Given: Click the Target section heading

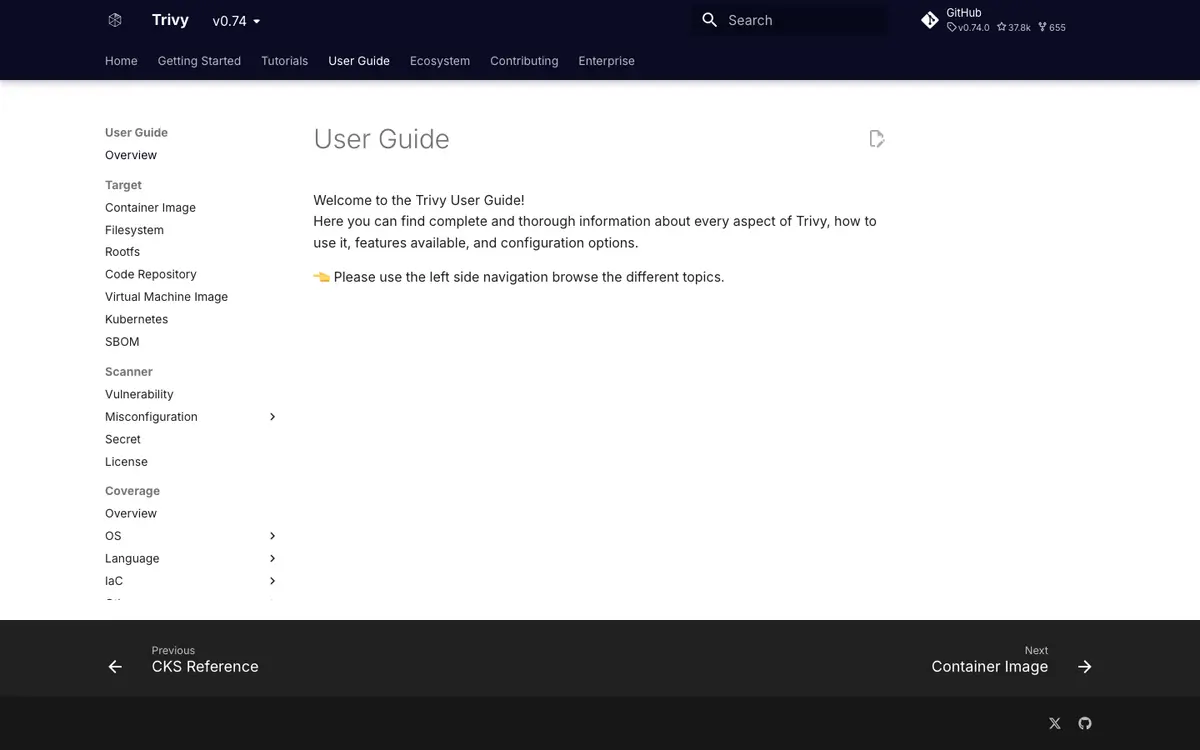Looking at the screenshot, I should coord(123,185).
